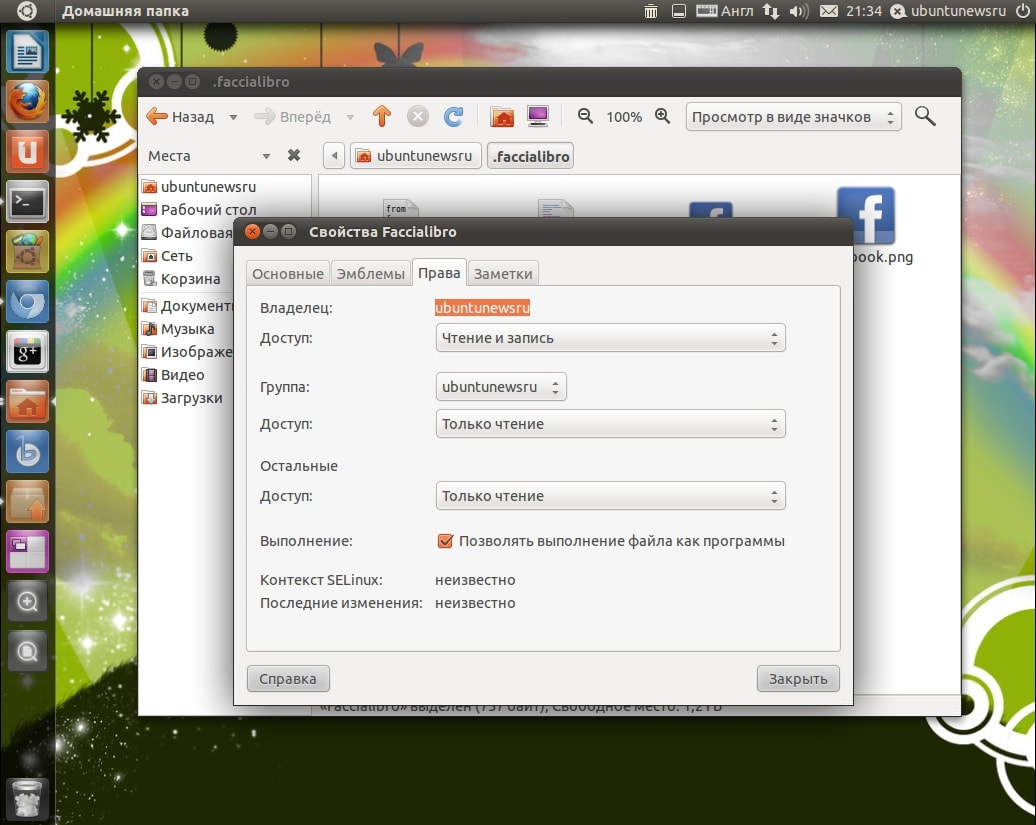The image size is (1036, 825).
Task: Open sound volume indicator in top panel
Action: click(x=799, y=11)
